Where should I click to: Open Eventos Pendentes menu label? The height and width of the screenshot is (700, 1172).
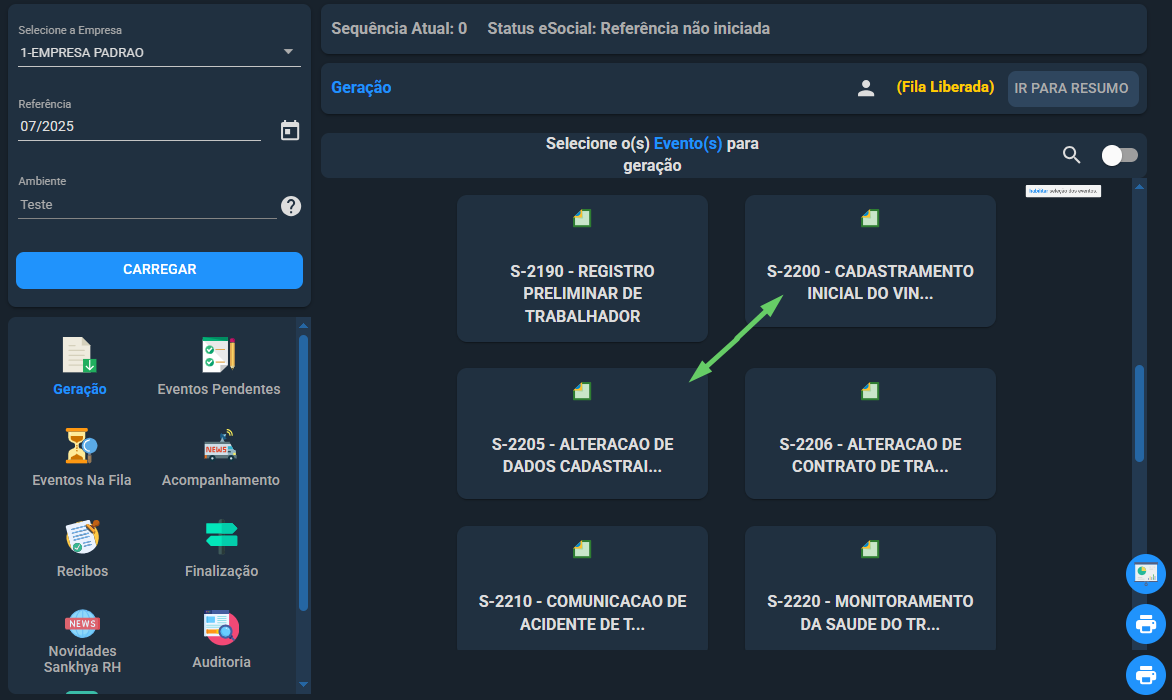219,389
